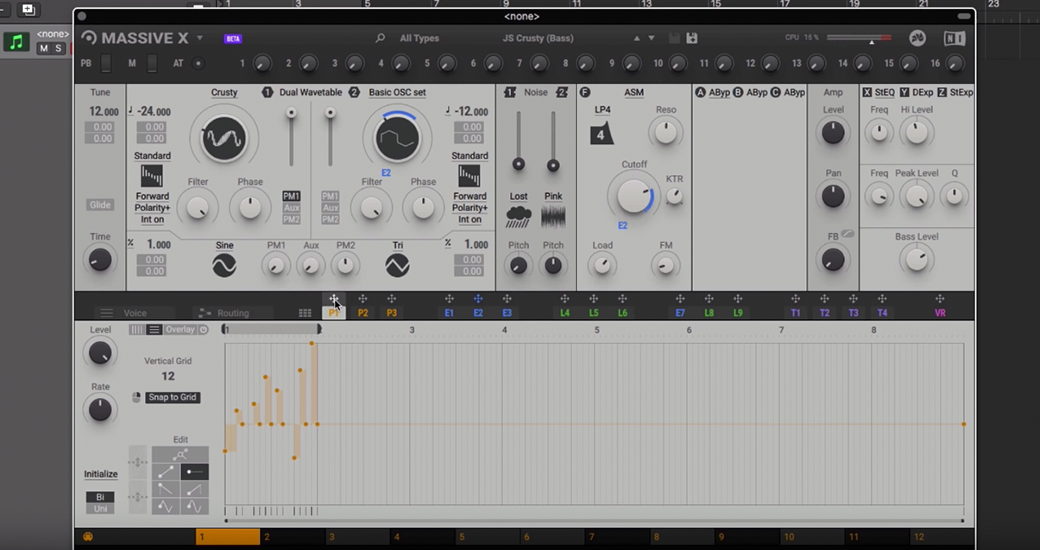Click the drag-assign arrows above T1
Image resolution: width=1040 pixels, height=550 pixels.
(x=795, y=299)
